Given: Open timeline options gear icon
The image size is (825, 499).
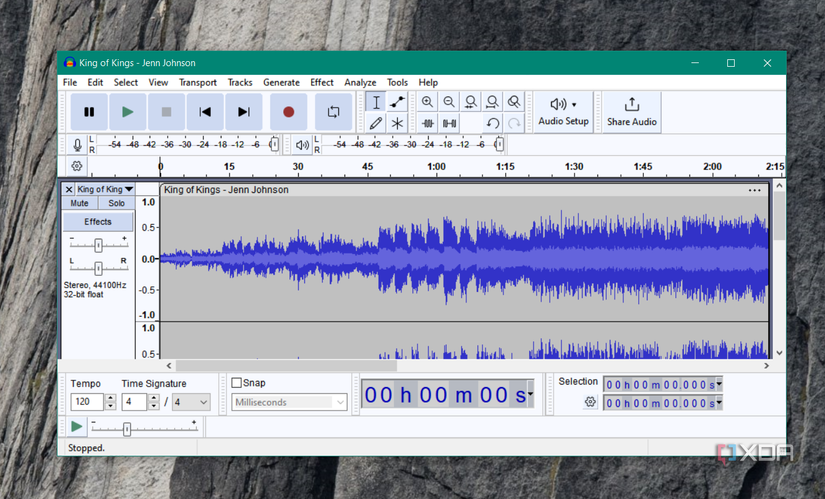Looking at the screenshot, I should pyautogui.click(x=77, y=166).
